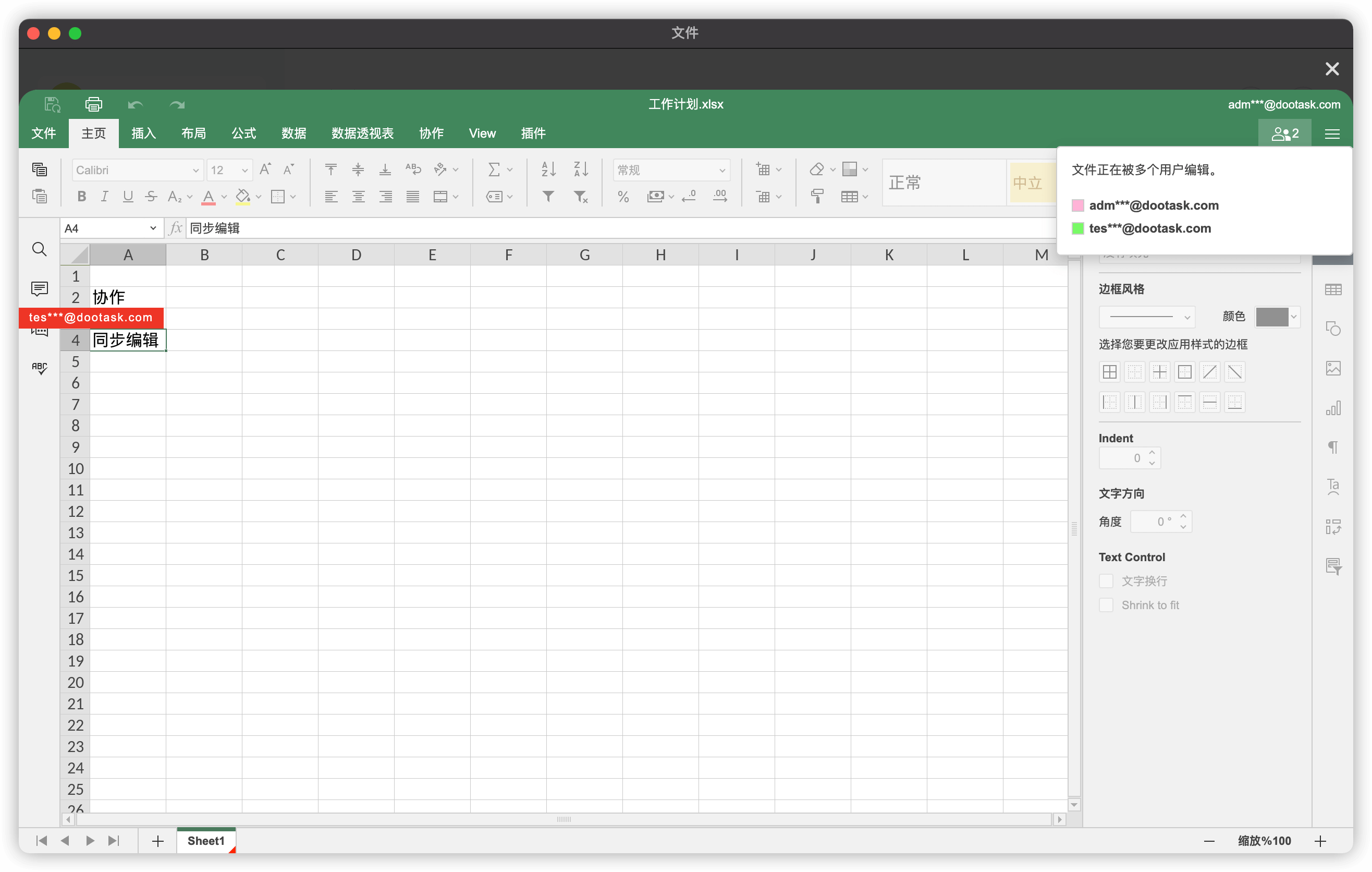The image size is (1372, 872).
Task: Switch to the 布局 tab
Action: tap(194, 134)
